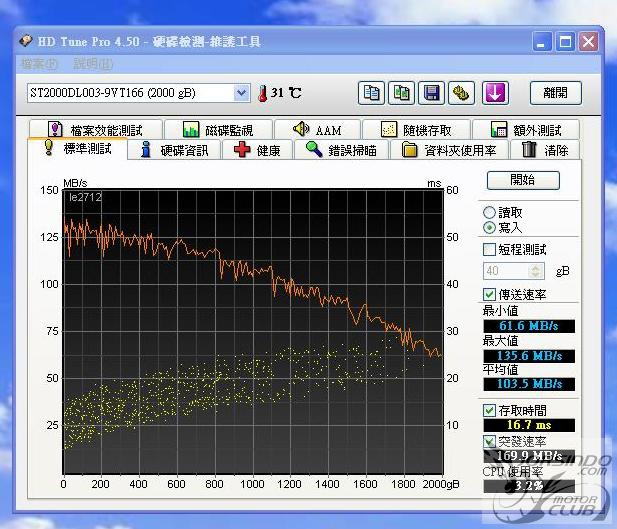Click the copy text to clipboard icon

(371, 93)
